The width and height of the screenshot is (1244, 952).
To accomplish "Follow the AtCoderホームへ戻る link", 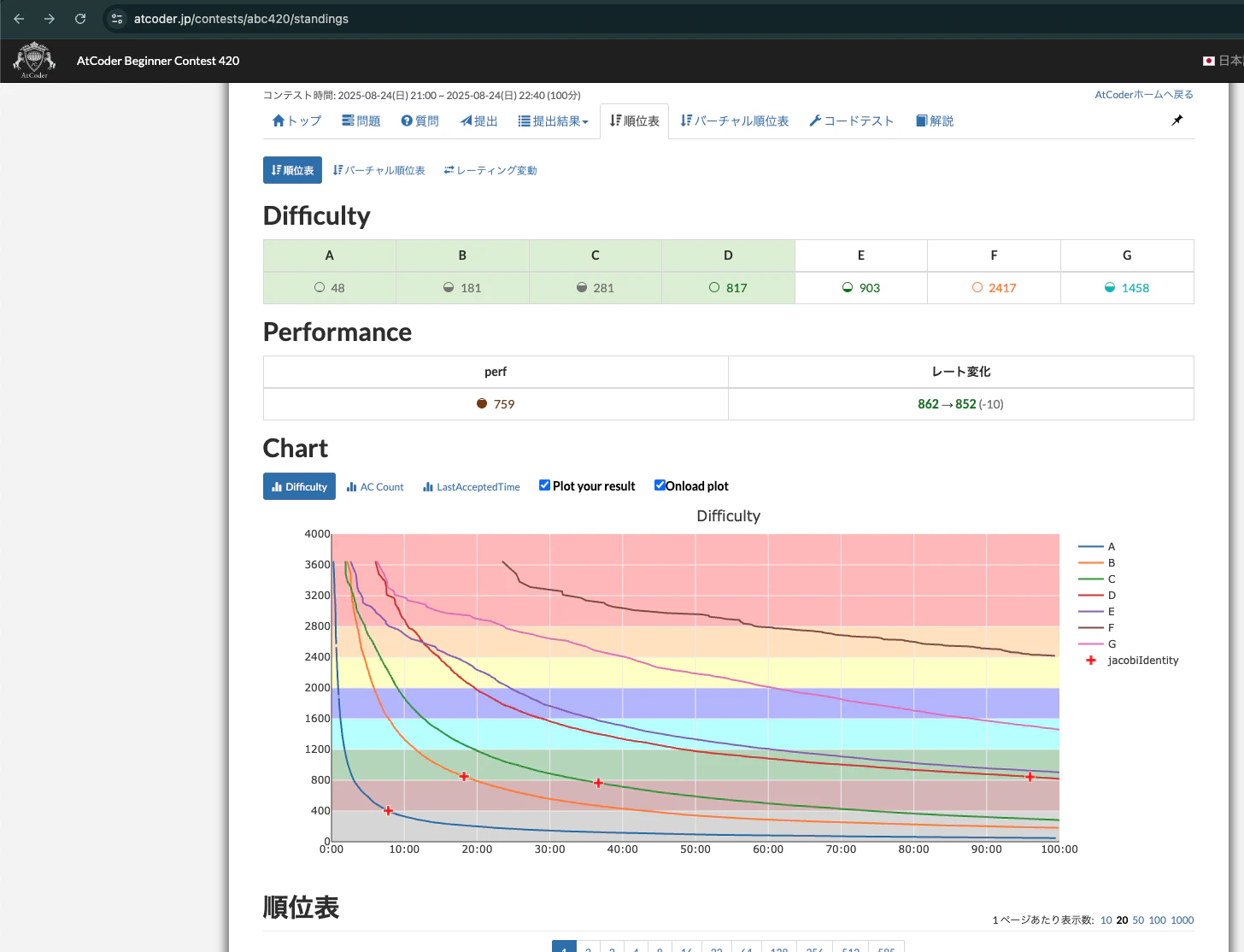I will pos(1144,95).
